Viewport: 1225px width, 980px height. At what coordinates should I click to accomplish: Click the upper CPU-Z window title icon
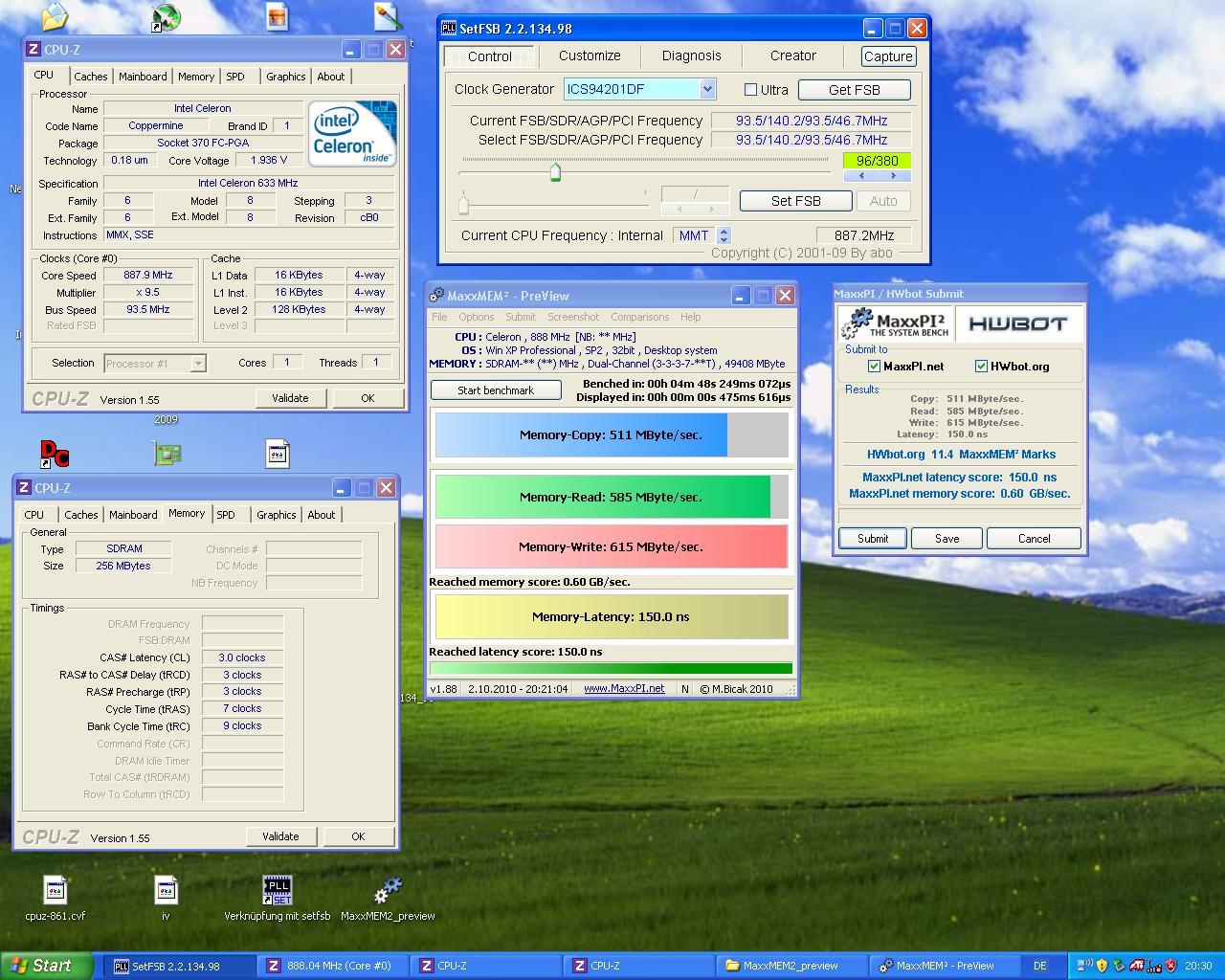pyautogui.click(x=33, y=50)
